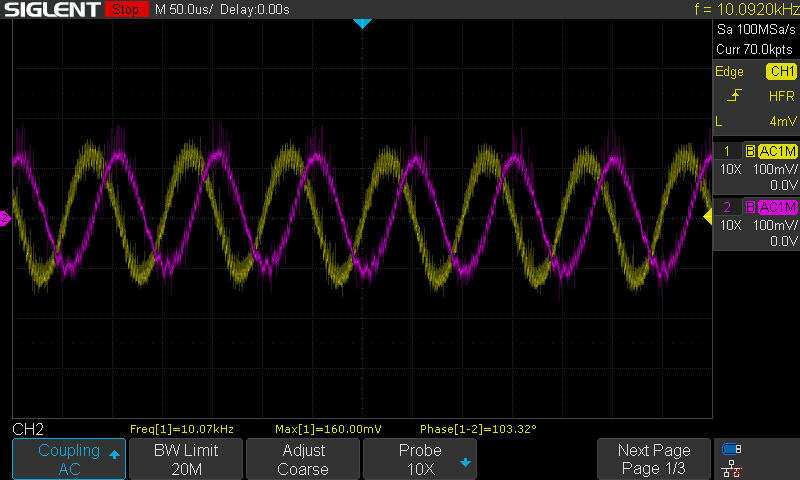
Task: Click the yellow B bandwidth-limit icon for channel 1
Action: [750, 152]
